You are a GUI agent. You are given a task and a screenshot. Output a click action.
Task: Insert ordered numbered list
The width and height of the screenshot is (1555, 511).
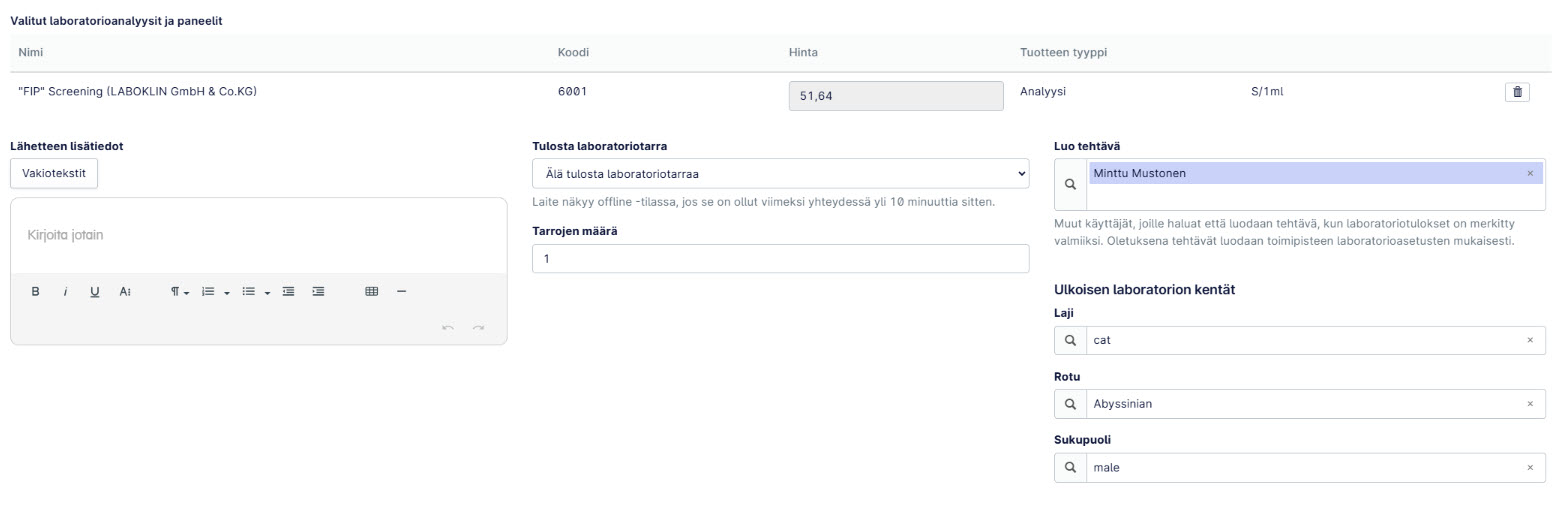[208, 292]
